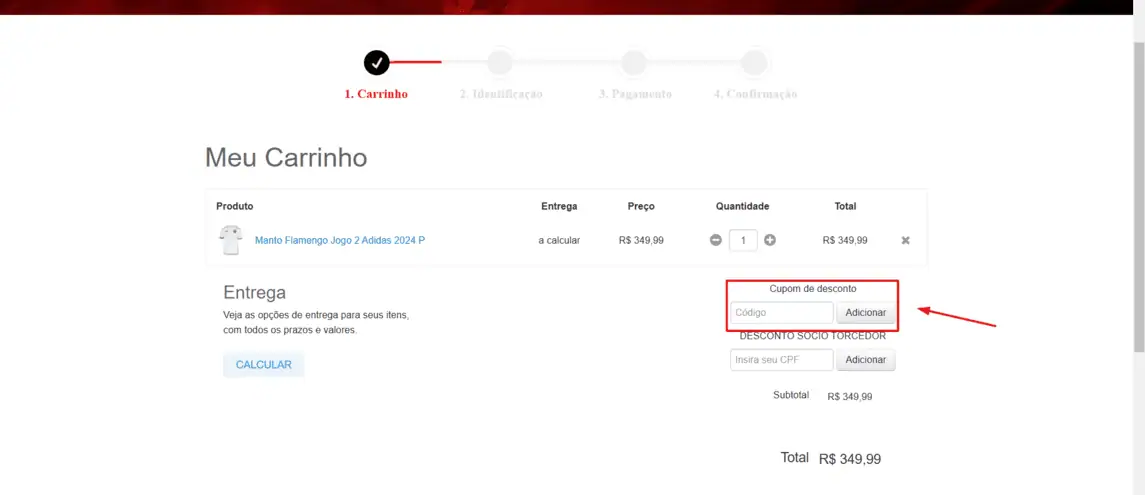
Task: Click the third step circle above Pagamento
Action: pos(634,63)
